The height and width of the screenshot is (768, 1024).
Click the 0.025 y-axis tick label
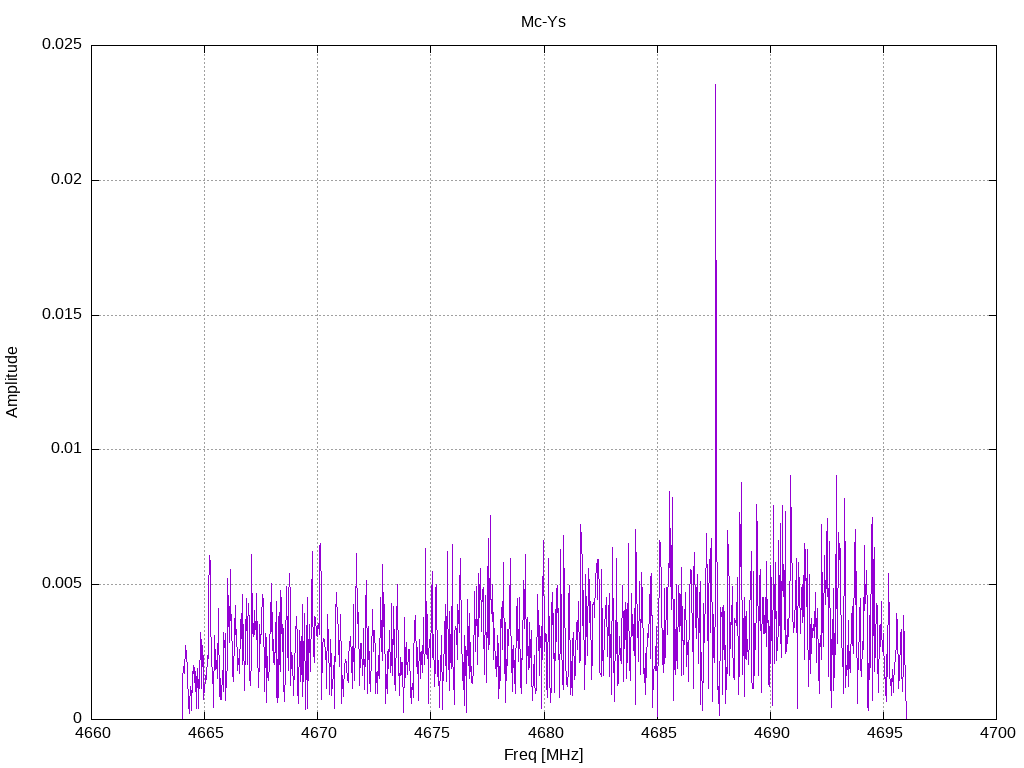(x=62, y=44)
